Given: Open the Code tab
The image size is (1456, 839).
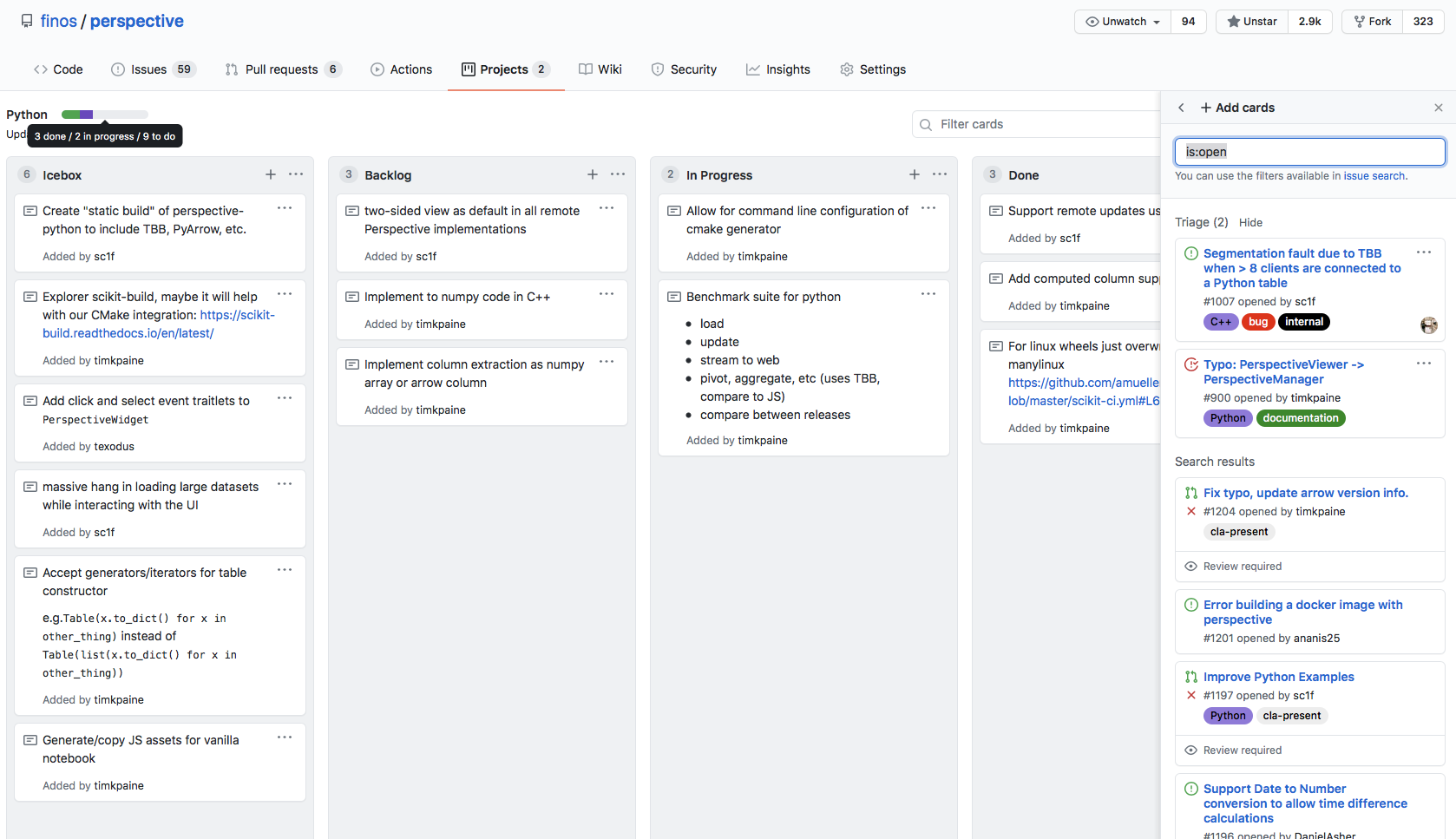Looking at the screenshot, I should tap(58, 69).
